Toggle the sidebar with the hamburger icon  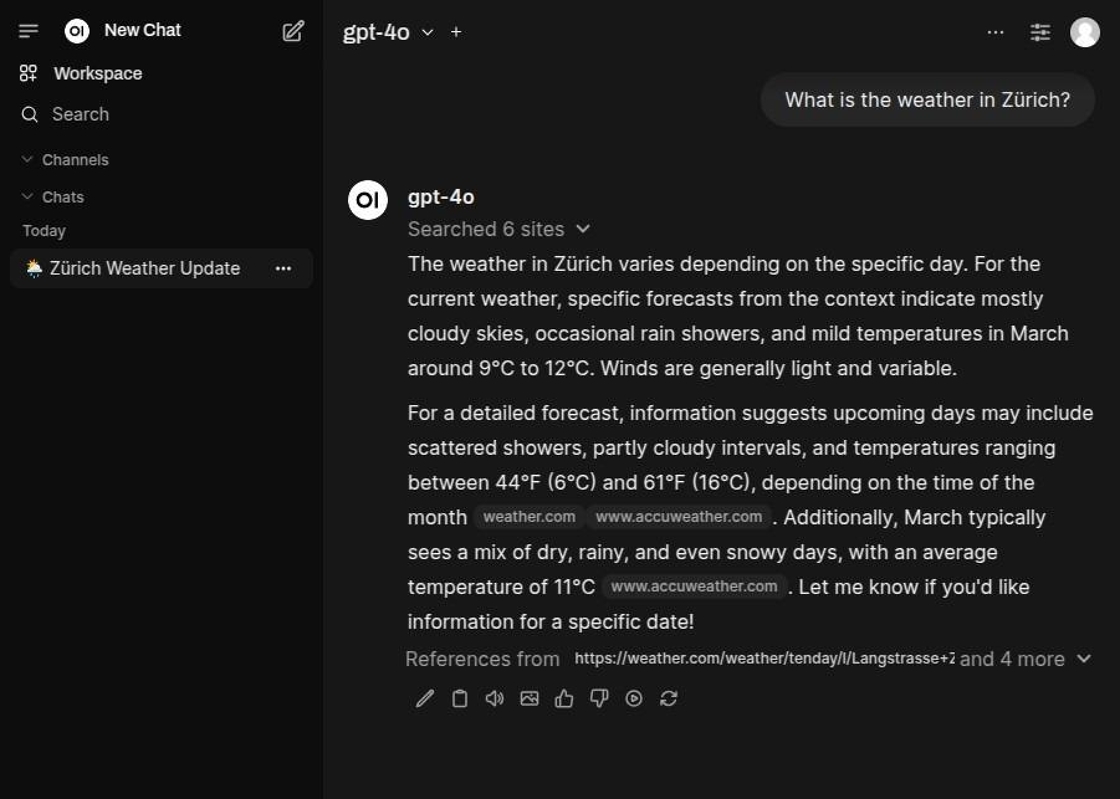click(x=29, y=31)
